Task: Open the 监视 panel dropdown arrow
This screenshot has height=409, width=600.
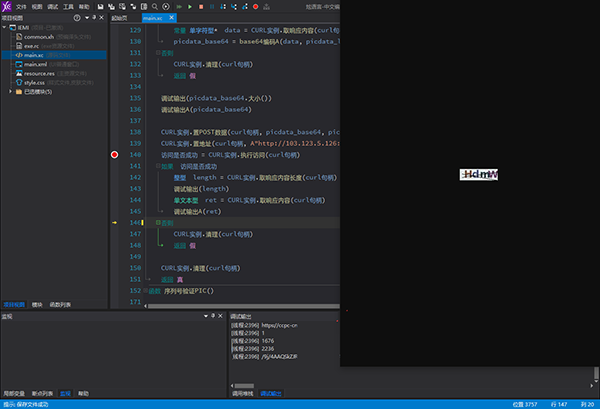Action: tap(206, 316)
